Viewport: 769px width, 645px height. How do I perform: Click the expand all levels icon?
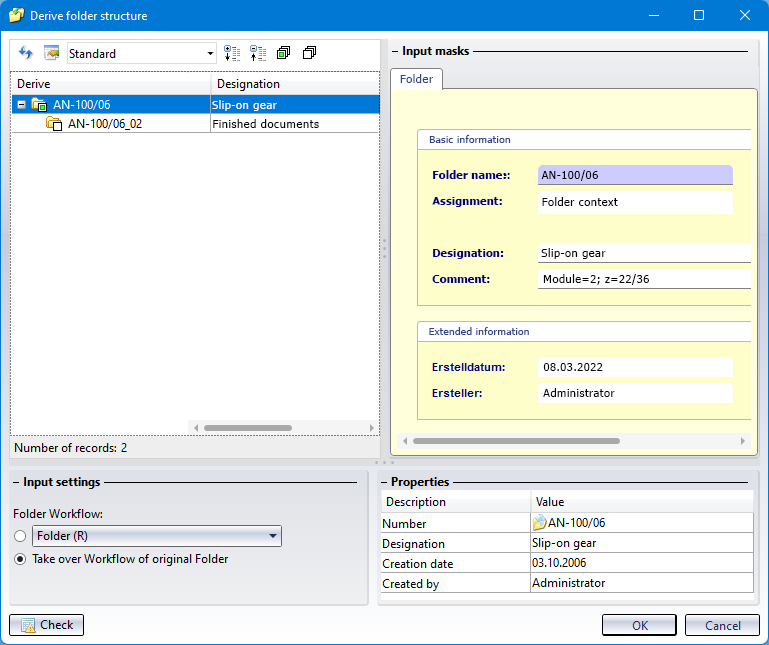(232, 53)
